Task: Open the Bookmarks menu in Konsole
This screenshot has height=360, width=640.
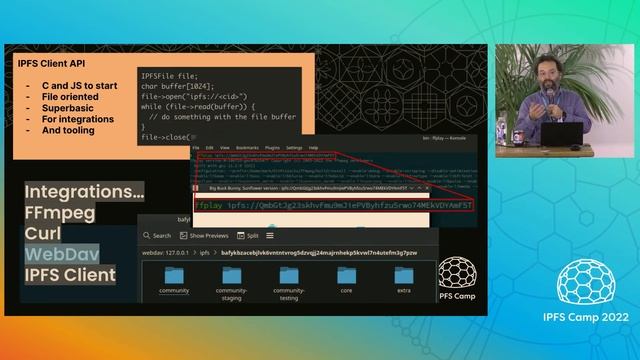Action: click(x=247, y=148)
